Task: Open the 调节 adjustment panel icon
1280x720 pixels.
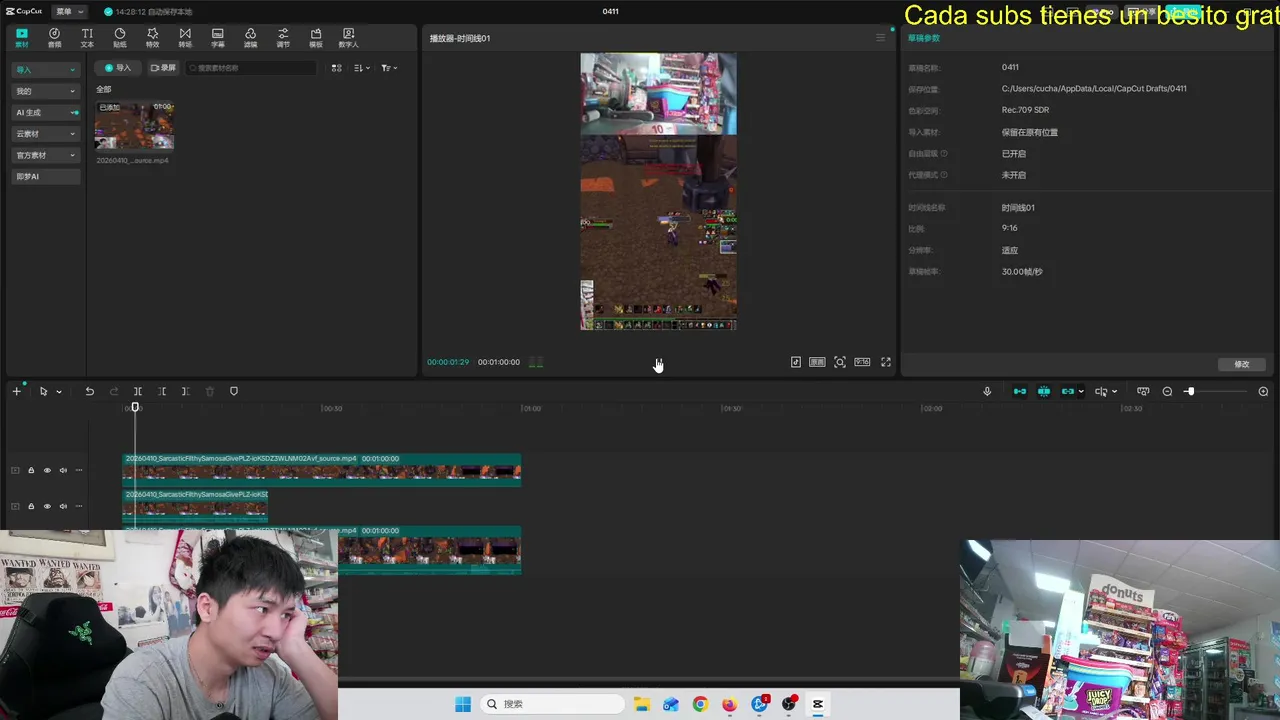Action: [x=283, y=38]
